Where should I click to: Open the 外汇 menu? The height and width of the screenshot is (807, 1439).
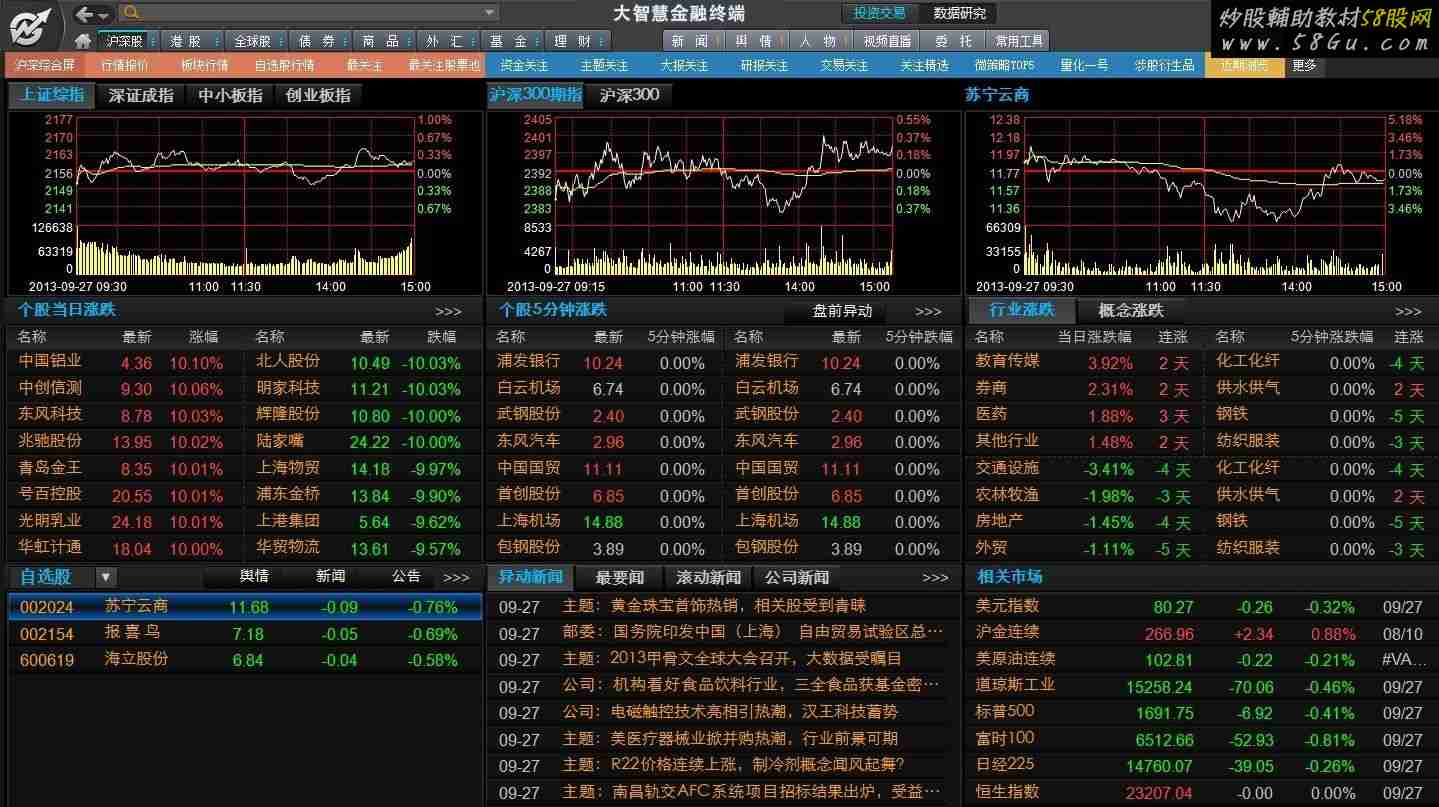pyautogui.click(x=446, y=41)
